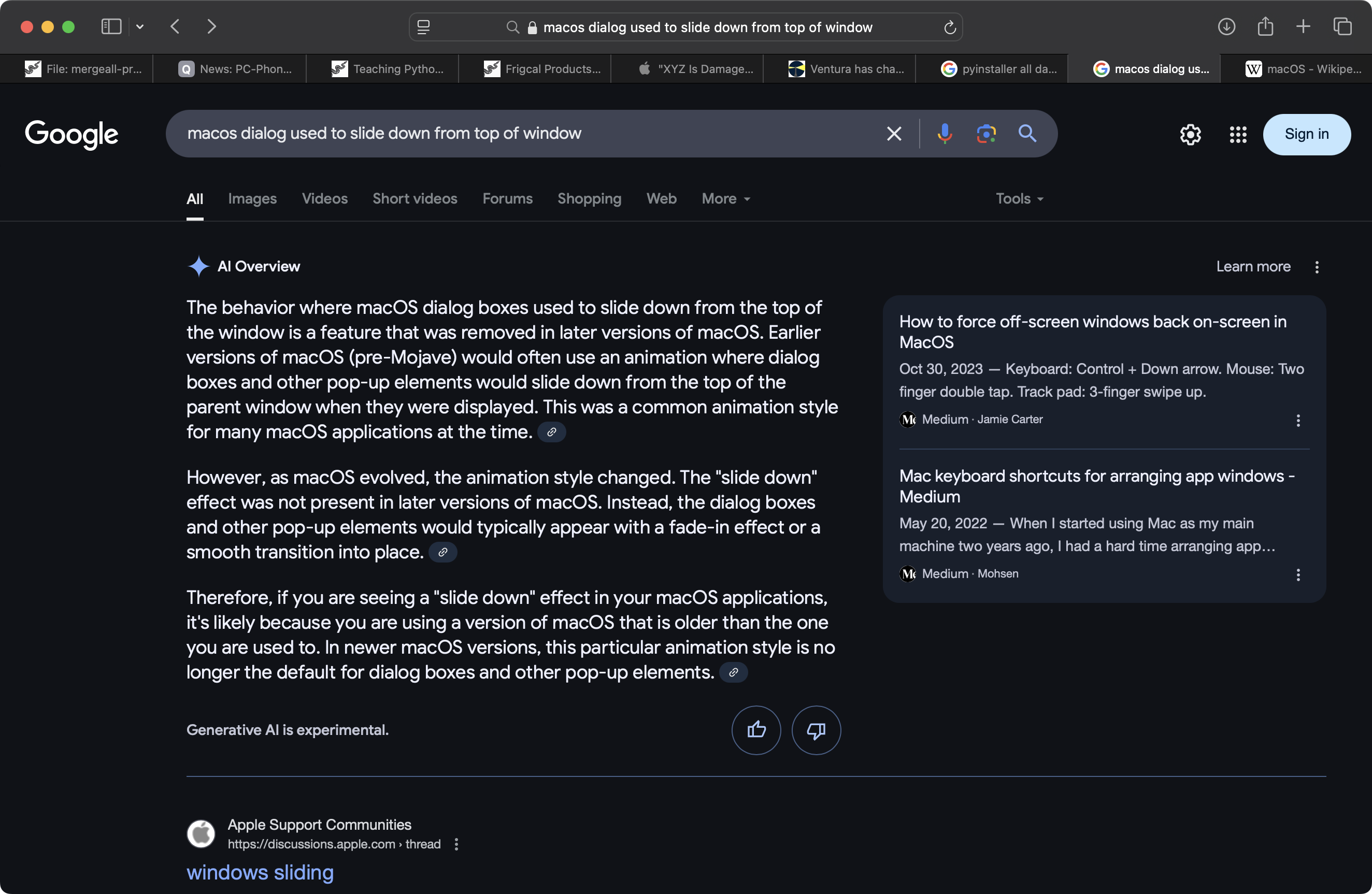1372x894 pixels.
Task: Switch to the 'macOS - Wikipe...' browser tab
Action: point(1296,69)
